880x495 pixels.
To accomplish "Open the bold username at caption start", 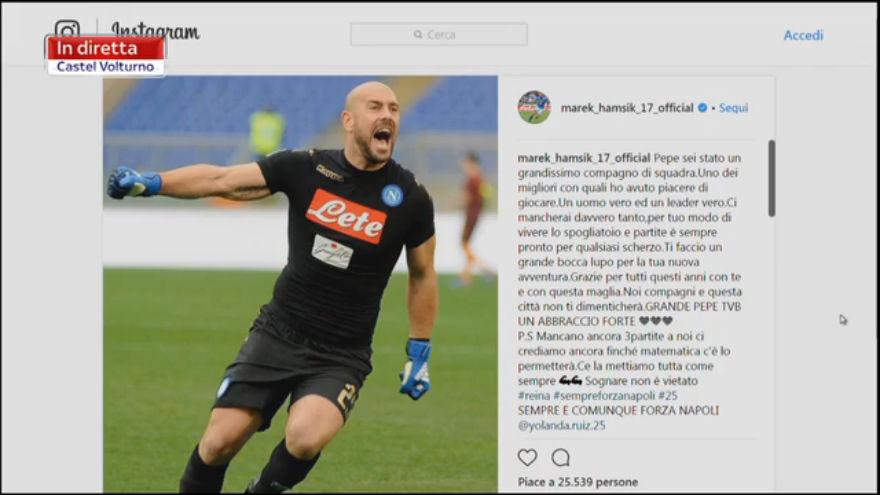I will (x=584, y=158).
